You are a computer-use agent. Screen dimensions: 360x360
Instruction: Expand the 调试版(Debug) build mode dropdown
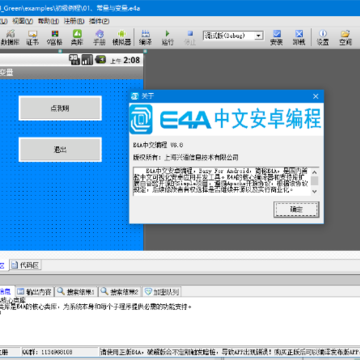click(259, 36)
